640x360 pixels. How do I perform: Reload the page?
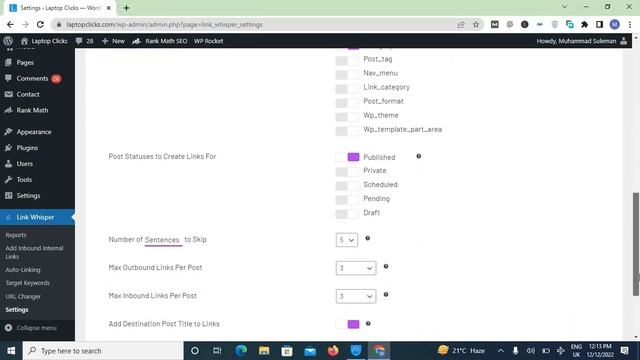pos(40,24)
